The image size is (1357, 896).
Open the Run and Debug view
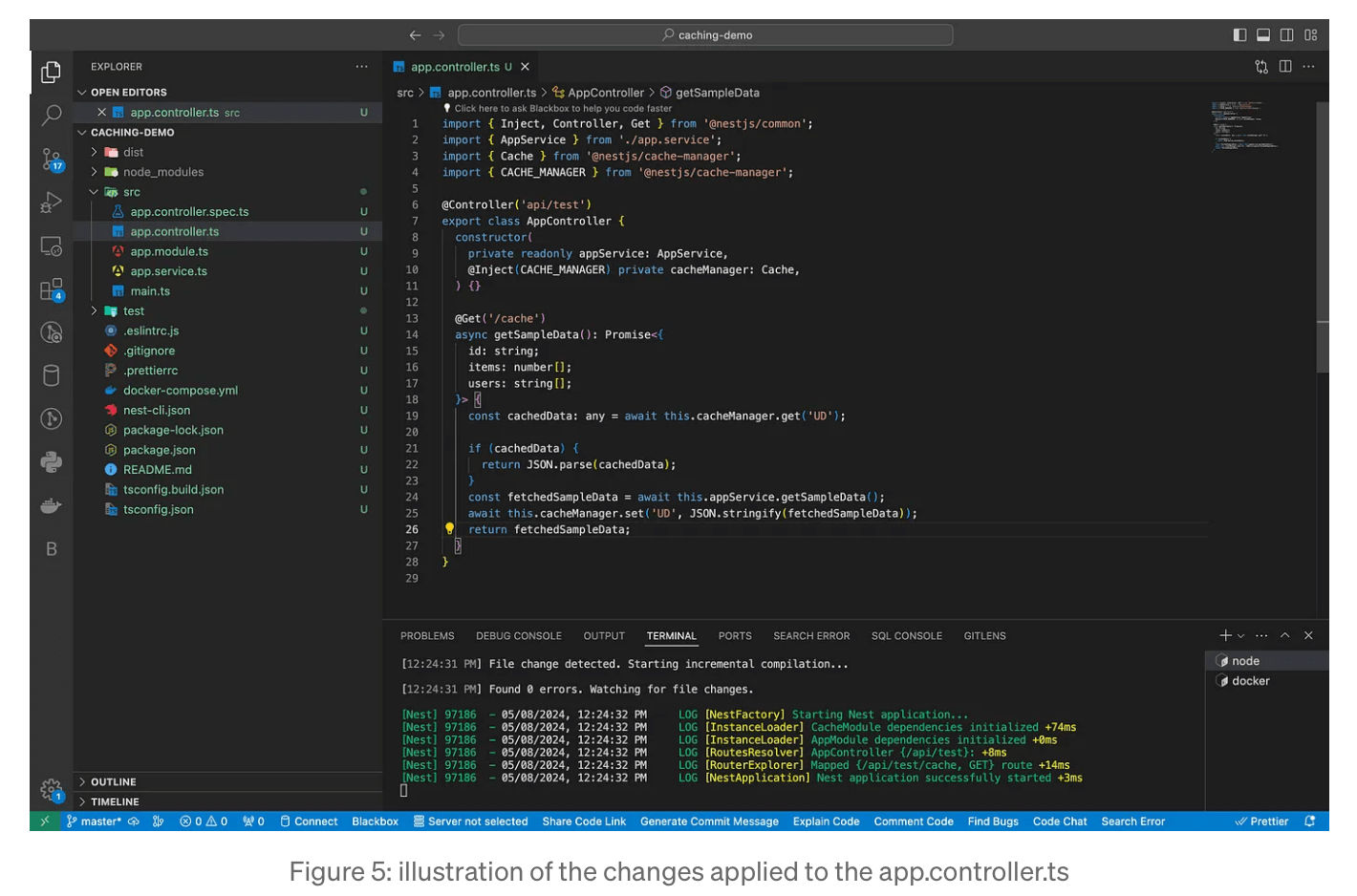(x=51, y=203)
